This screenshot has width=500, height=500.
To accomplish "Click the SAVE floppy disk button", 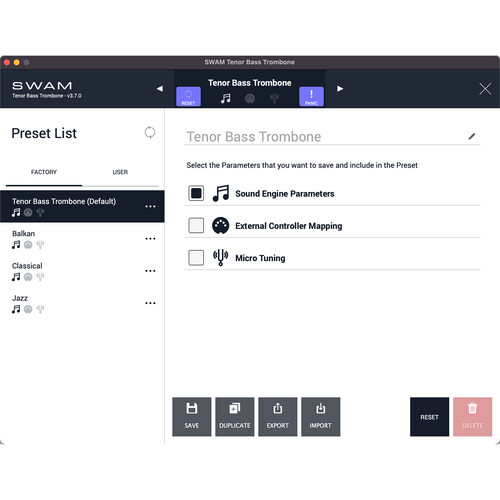I will (192, 417).
